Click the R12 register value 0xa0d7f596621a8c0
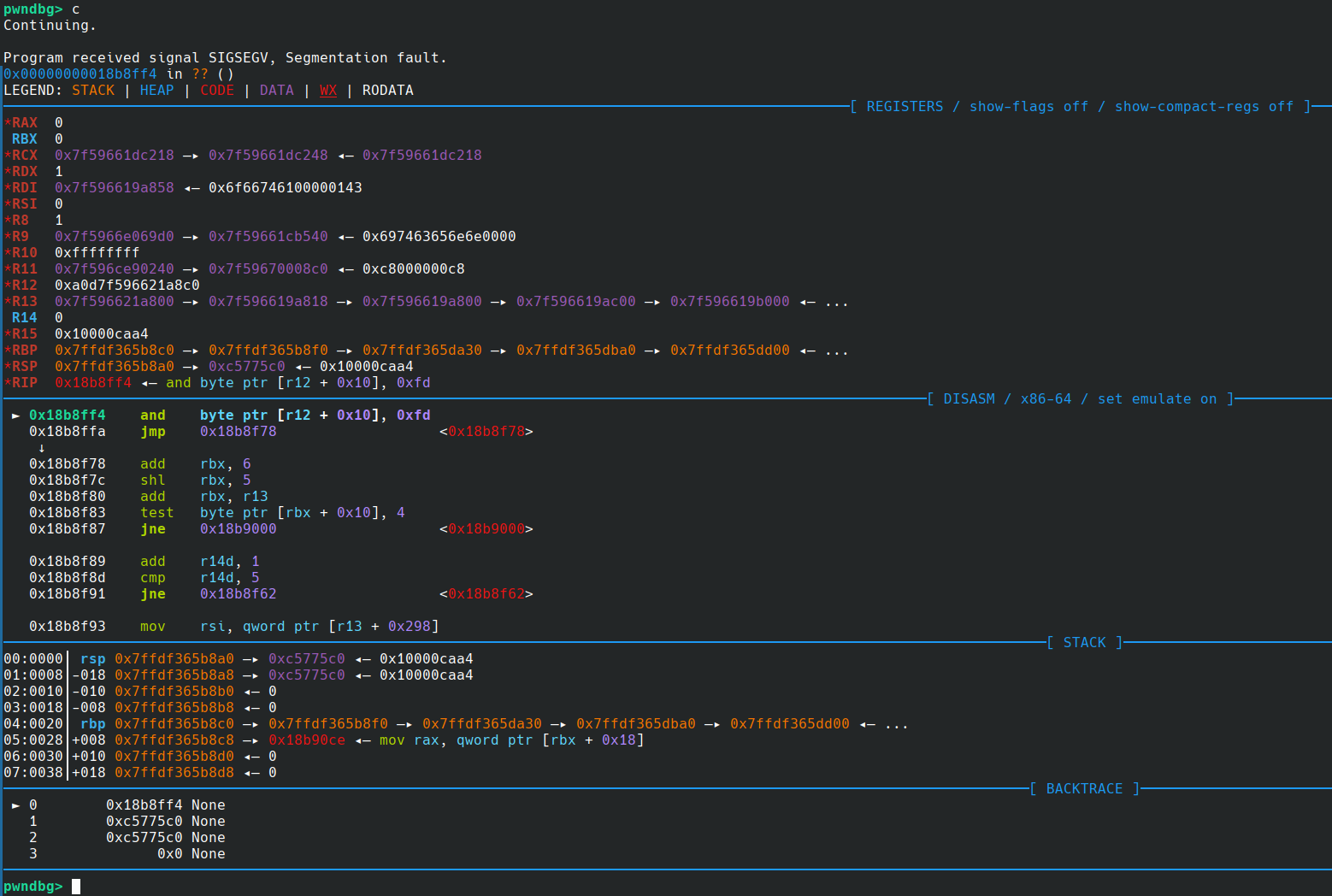The image size is (1332, 896). coord(127,286)
